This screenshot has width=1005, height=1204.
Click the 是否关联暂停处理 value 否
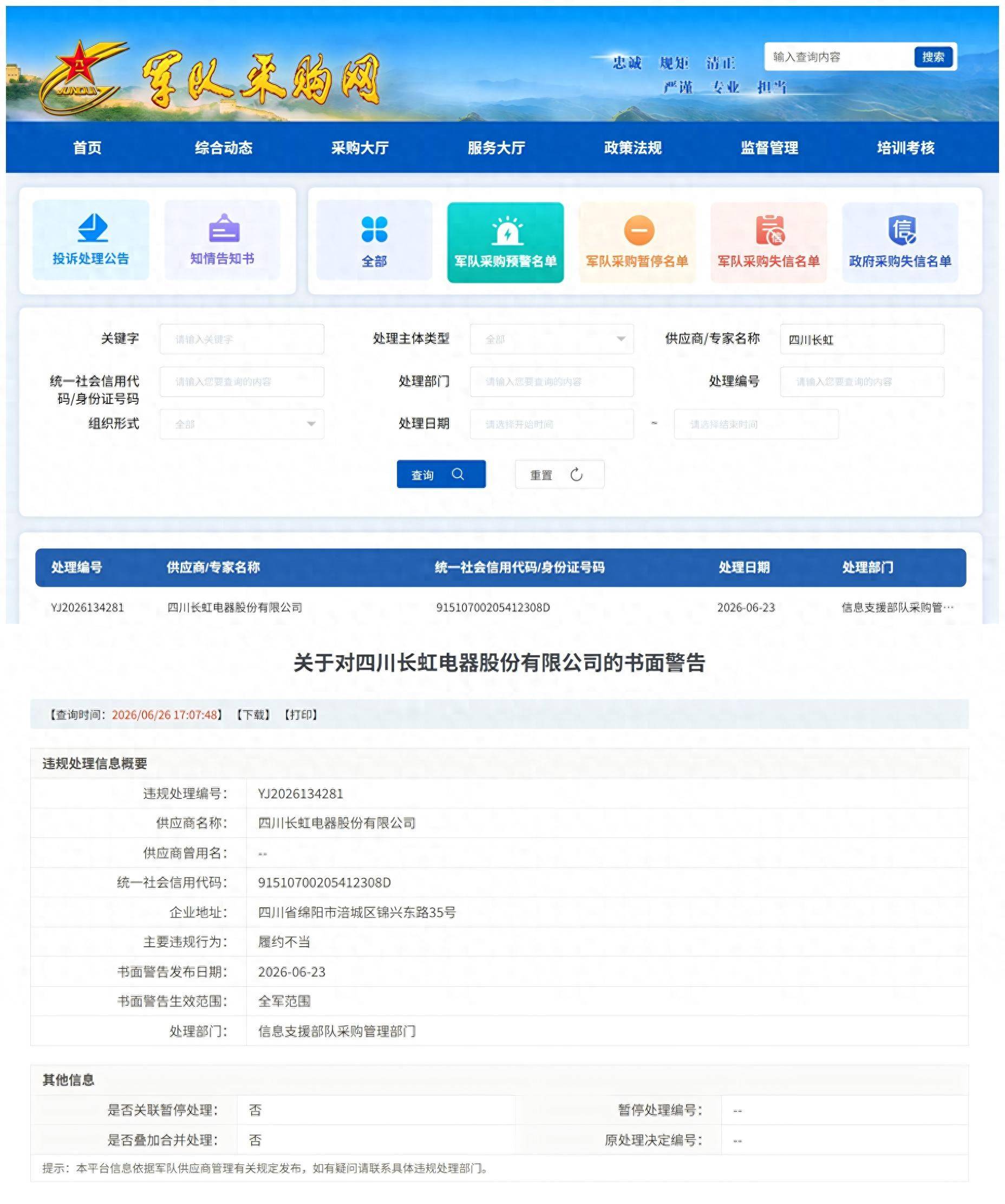pyautogui.click(x=255, y=1110)
